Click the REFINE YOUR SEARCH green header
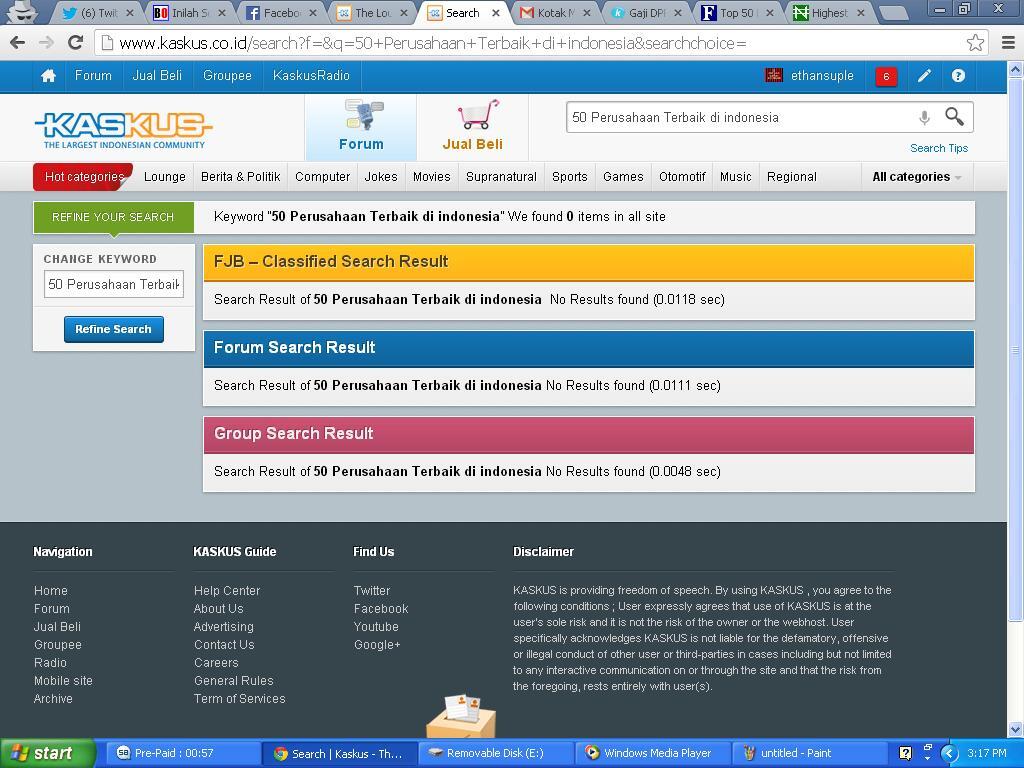Viewport: 1024px width, 768px height. (114, 217)
